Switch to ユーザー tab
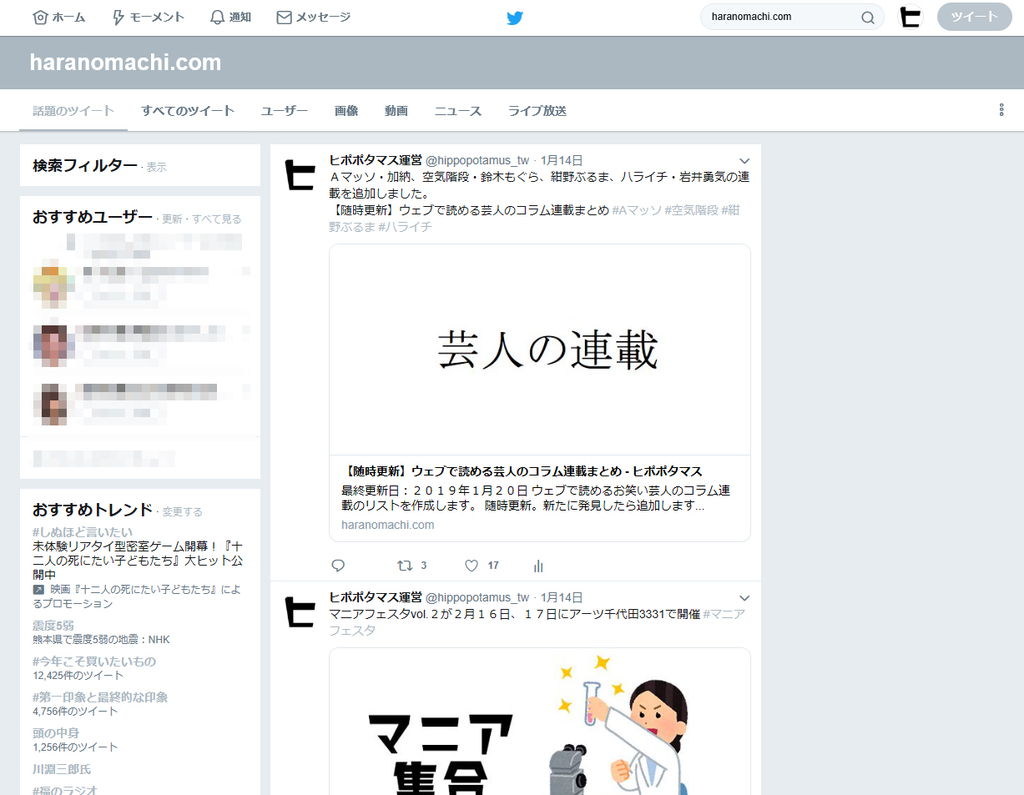 (284, 111)
